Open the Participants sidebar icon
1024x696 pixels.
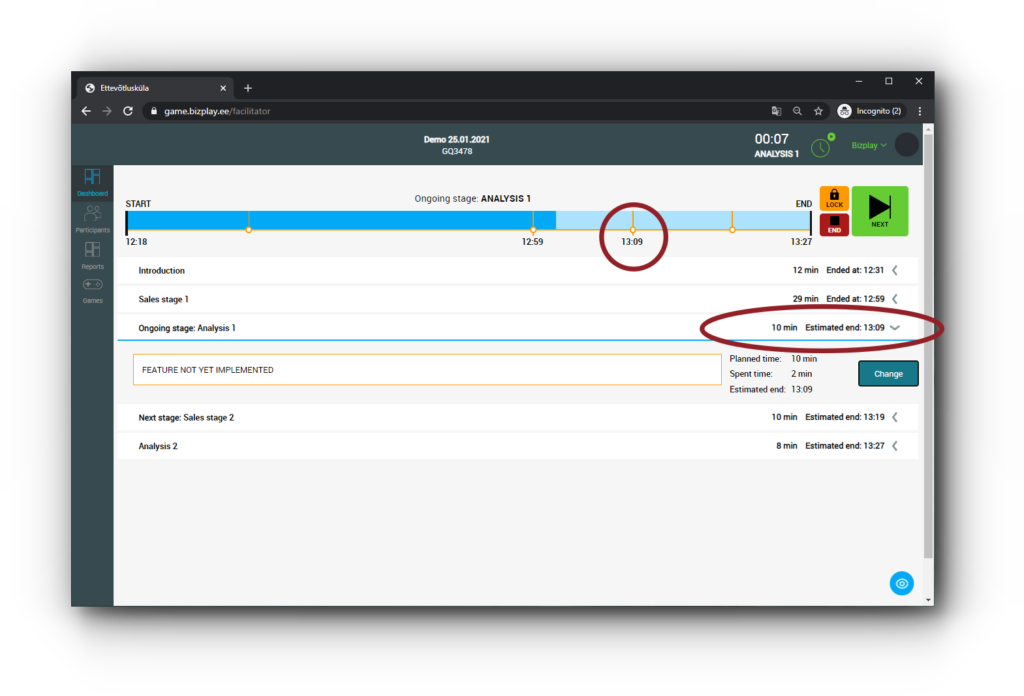[92, 218]
